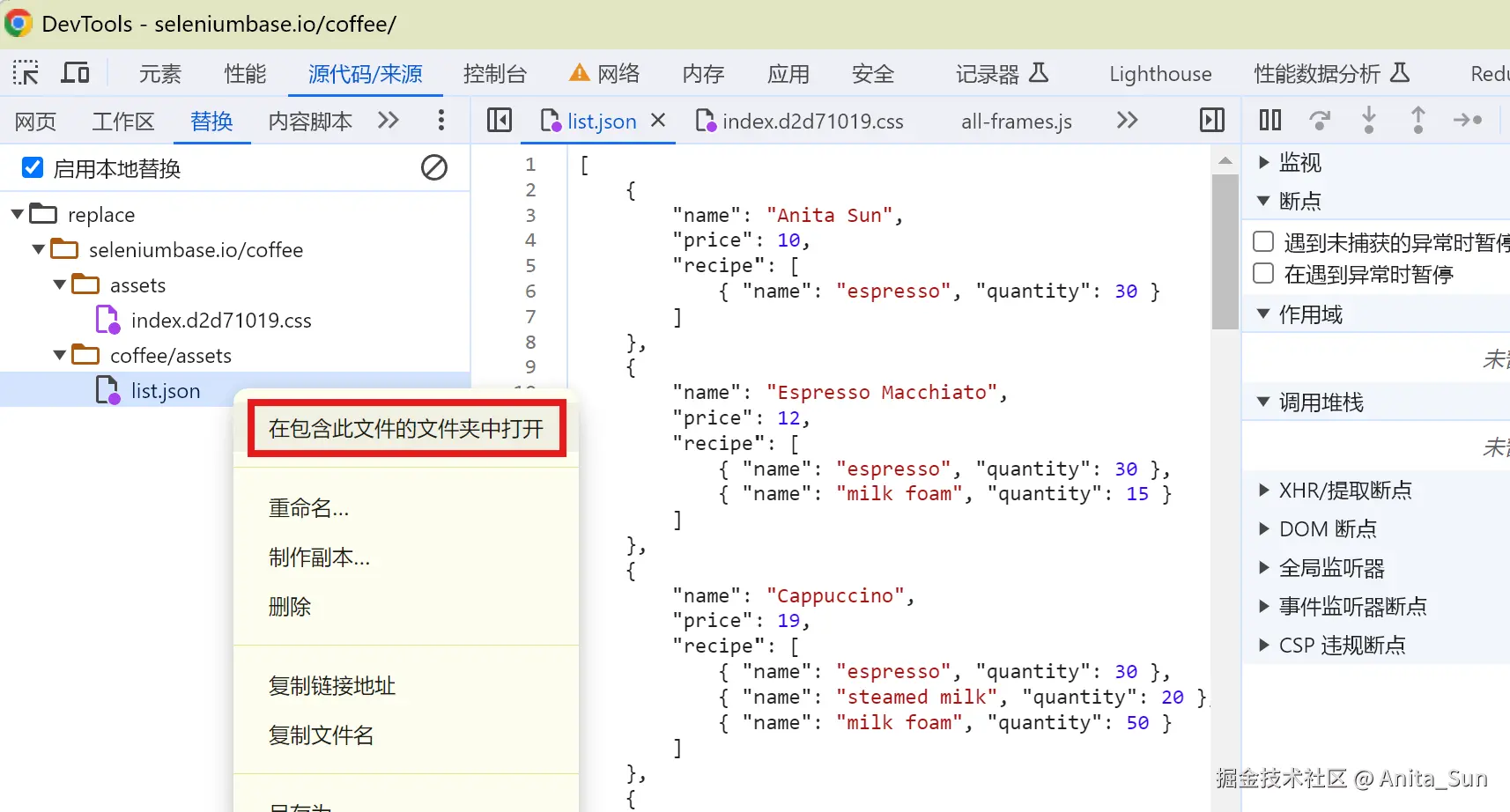Close the list.json editor tab

pos(658,120)
